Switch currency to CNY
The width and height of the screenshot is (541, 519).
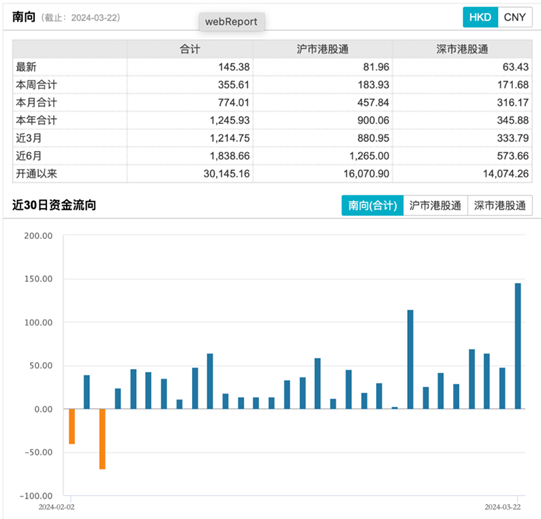pyautogui.click(x=515, y=17)
